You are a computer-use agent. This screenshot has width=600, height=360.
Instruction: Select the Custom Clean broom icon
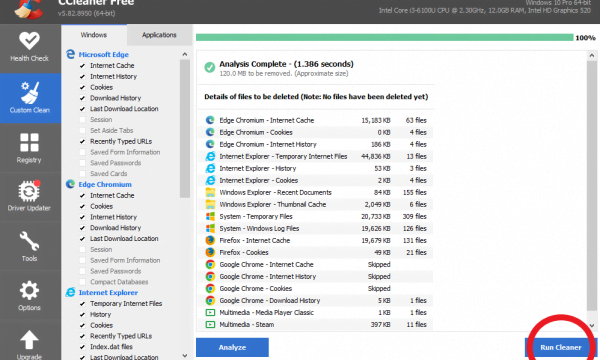click(29, 92)
